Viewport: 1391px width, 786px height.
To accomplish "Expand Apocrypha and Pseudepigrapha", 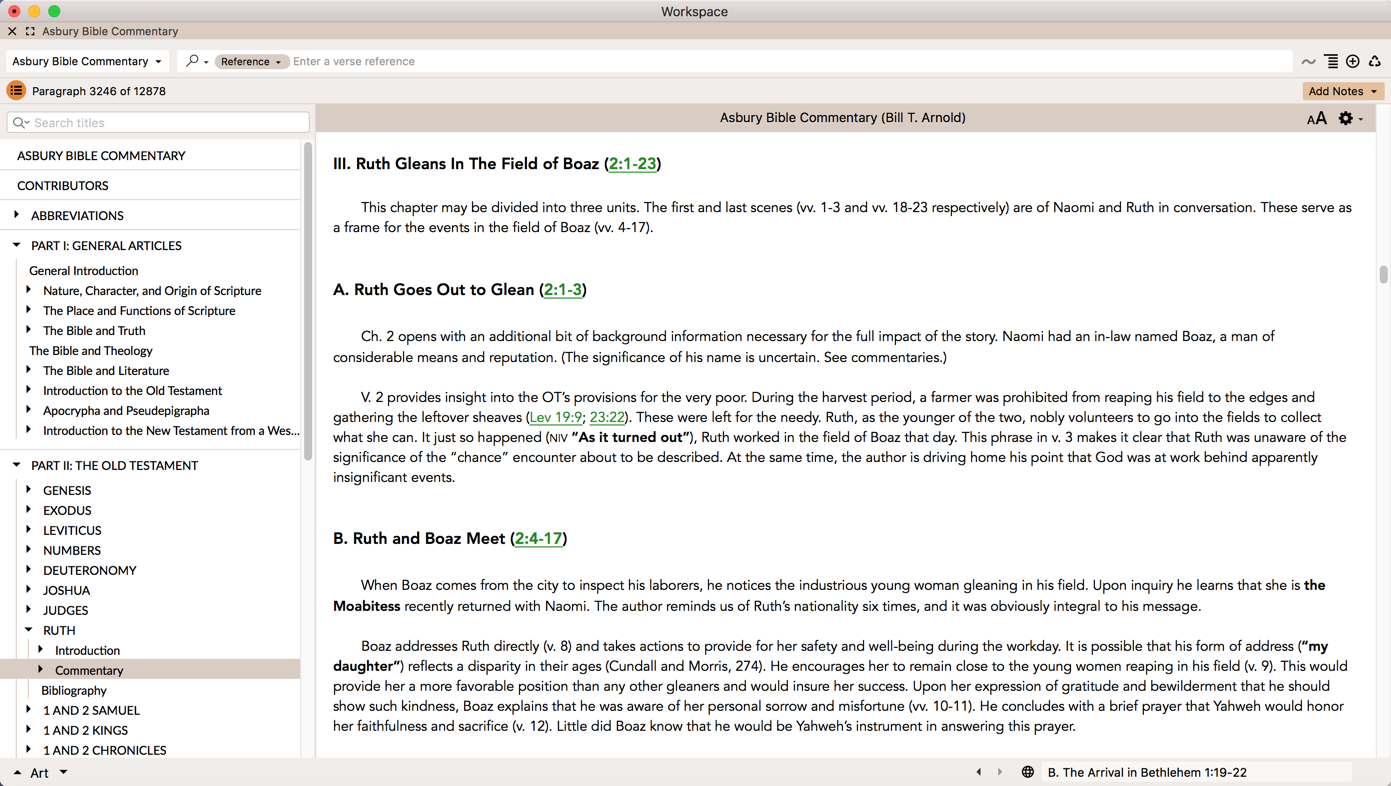I will (29, 410).
